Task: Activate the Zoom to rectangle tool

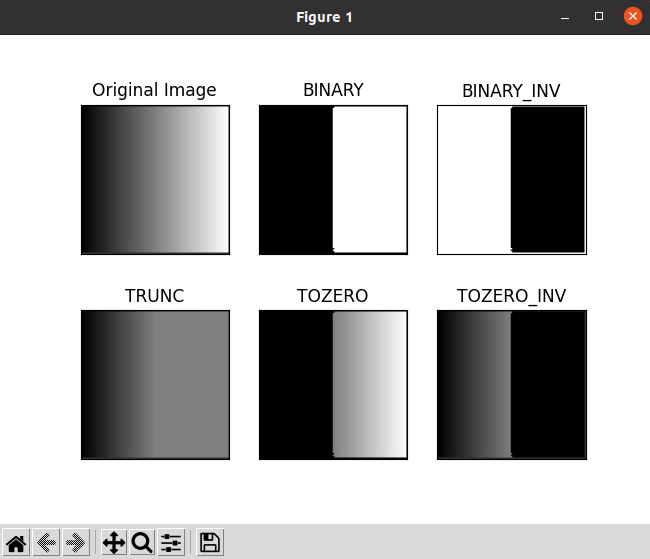Action: [142, 542]
